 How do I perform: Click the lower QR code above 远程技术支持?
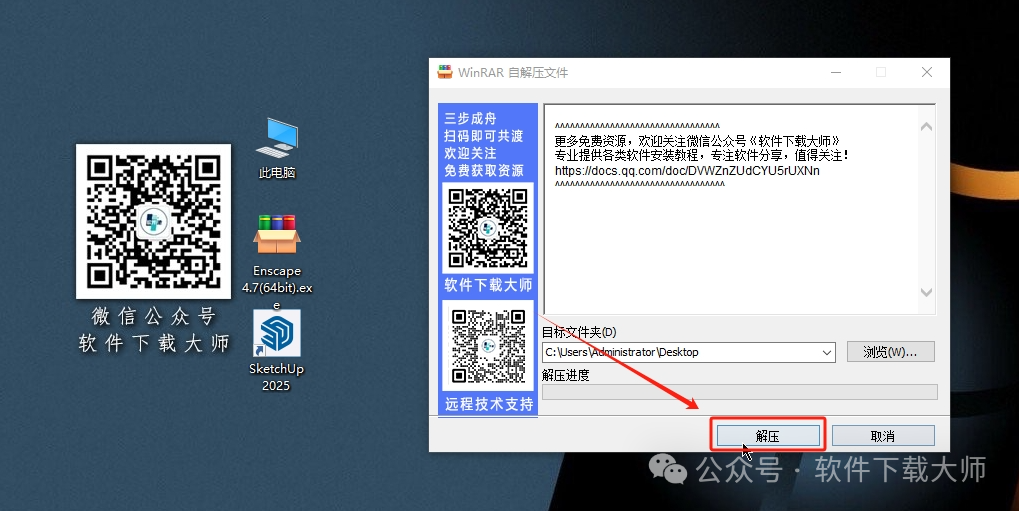pos(488,345)
